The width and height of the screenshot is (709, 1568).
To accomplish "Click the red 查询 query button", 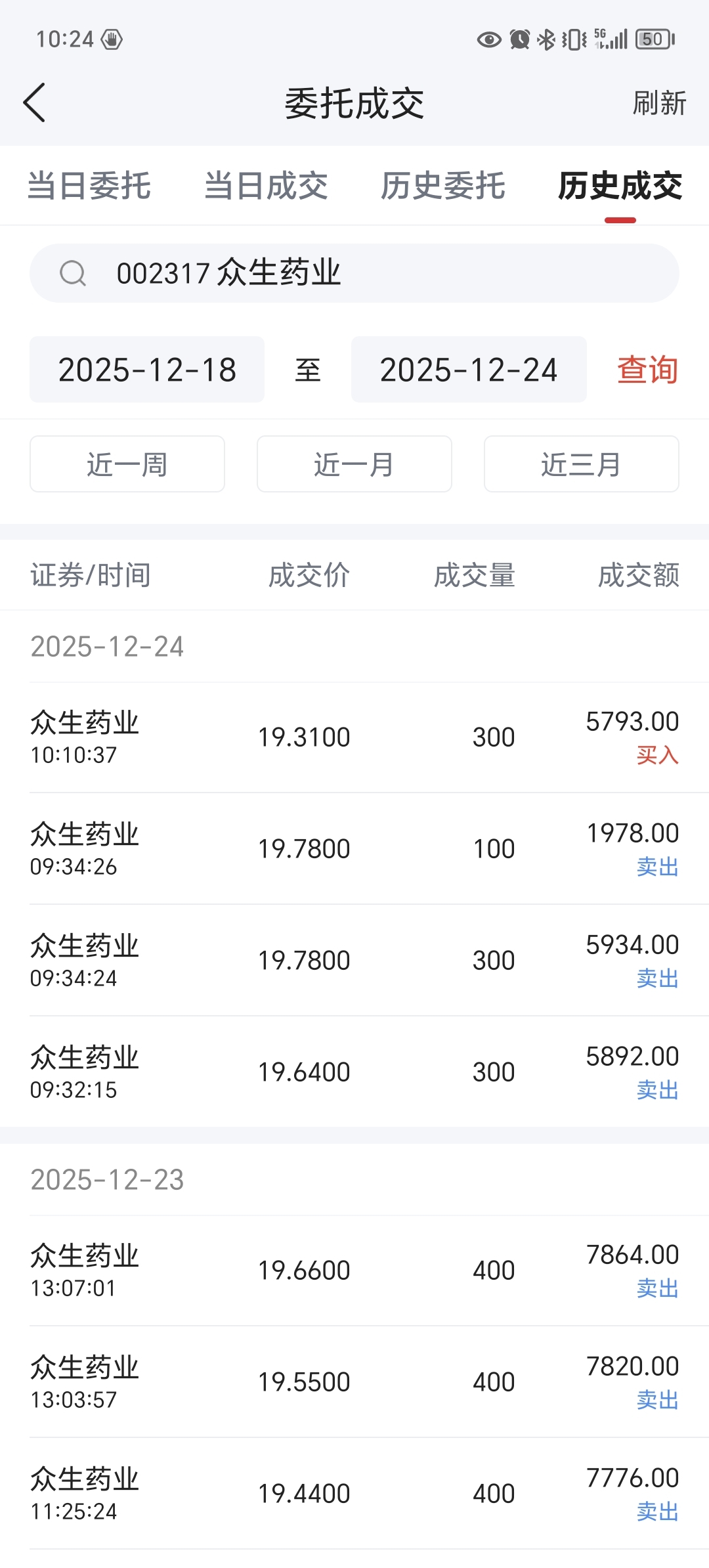I will pyautogui.click(x=647, y=370).
